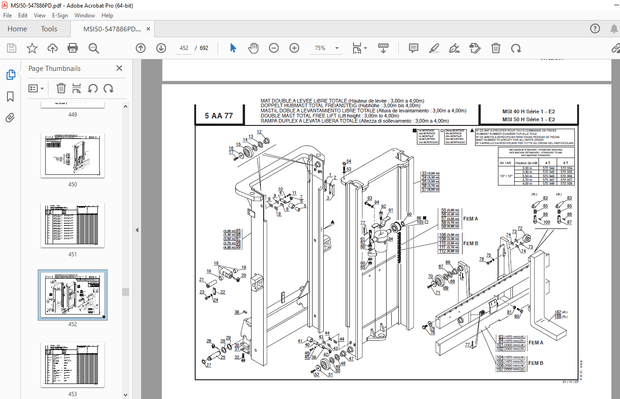
Task: Switch to the Home tab
Action: tap(17, 29)
